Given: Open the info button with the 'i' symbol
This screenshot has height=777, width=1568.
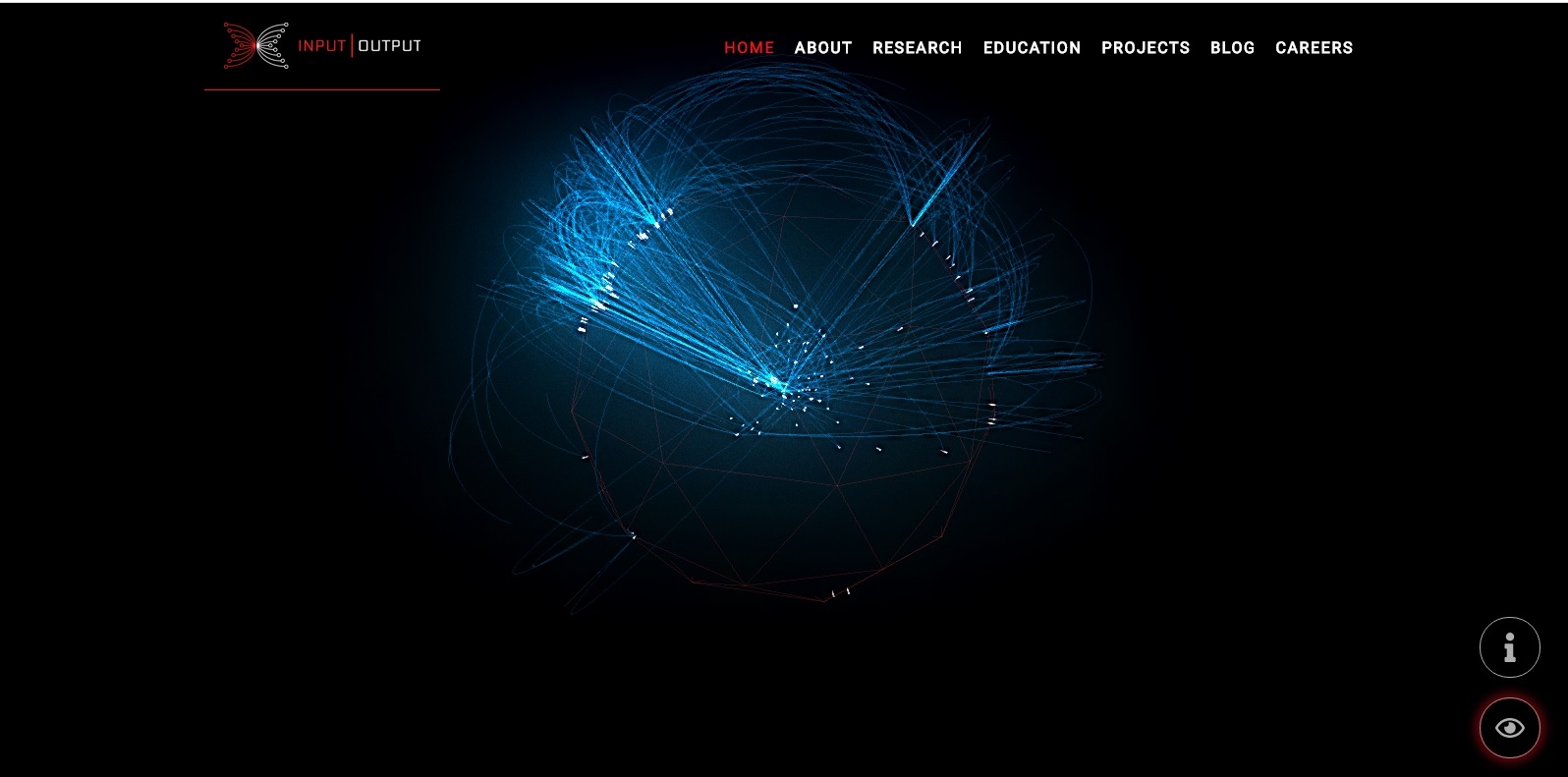Looking at the screenshot, I should 1509,647.
